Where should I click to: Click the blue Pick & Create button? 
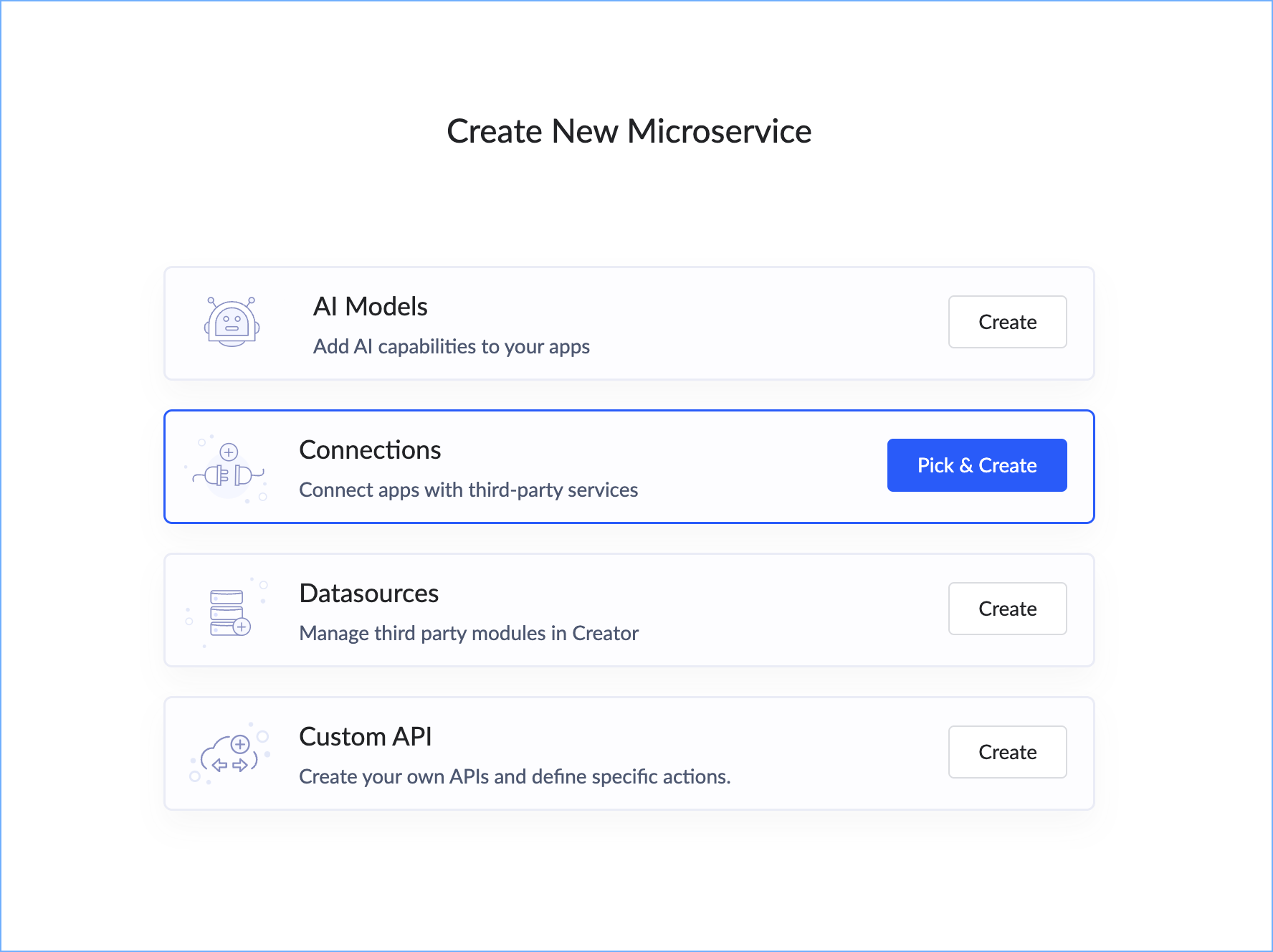coord(976,465)
